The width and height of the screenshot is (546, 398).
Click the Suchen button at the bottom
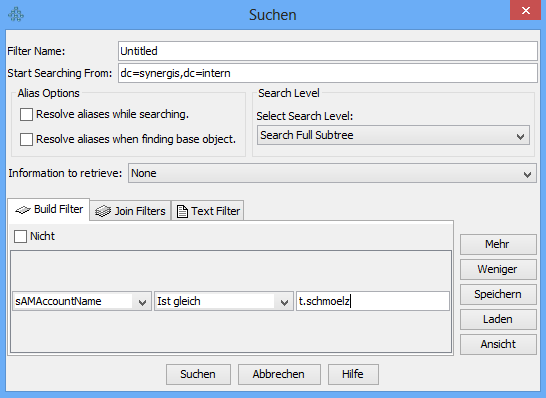(198, 374)
